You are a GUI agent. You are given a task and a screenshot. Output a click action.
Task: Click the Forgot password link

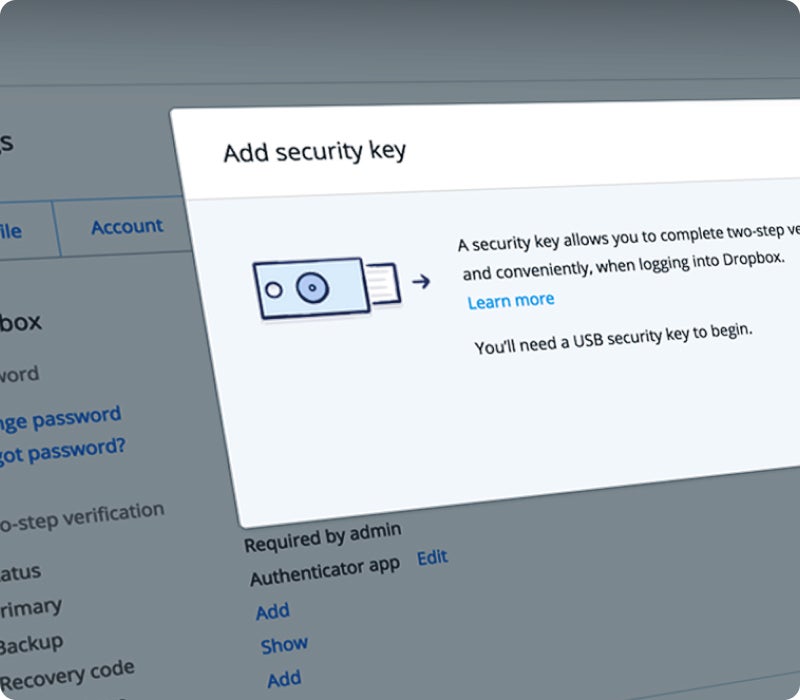click(62, 449)
